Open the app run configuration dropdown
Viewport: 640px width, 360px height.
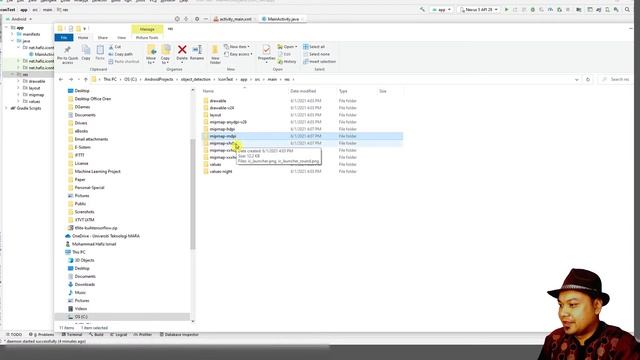point(442,9)
